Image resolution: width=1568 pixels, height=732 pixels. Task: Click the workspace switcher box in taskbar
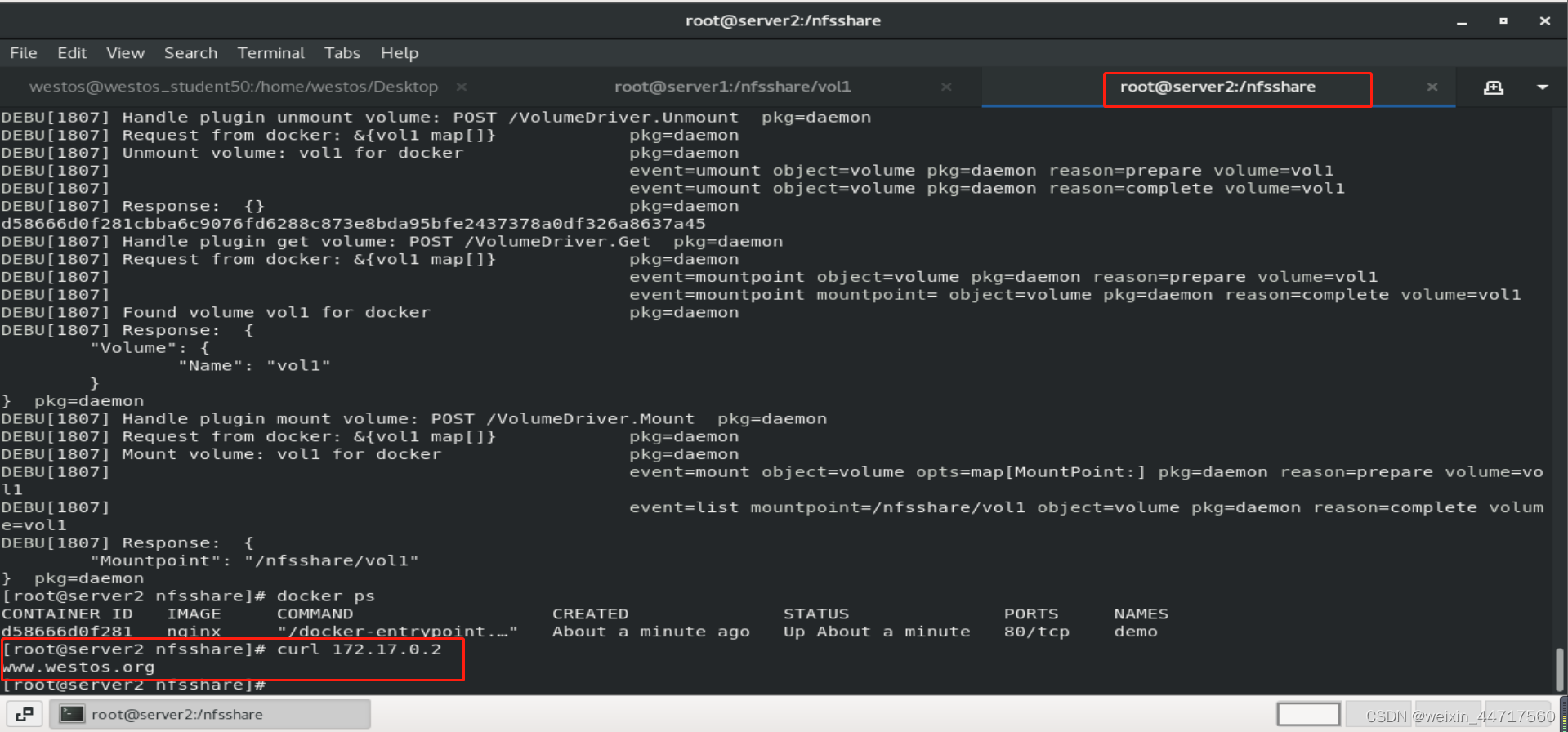click(1308, 714)
